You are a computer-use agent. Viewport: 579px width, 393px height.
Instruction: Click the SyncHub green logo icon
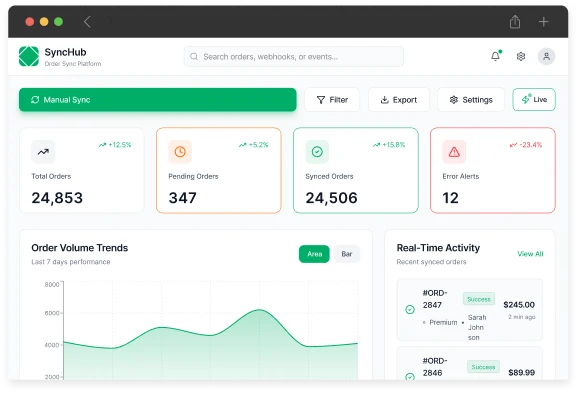29,56
